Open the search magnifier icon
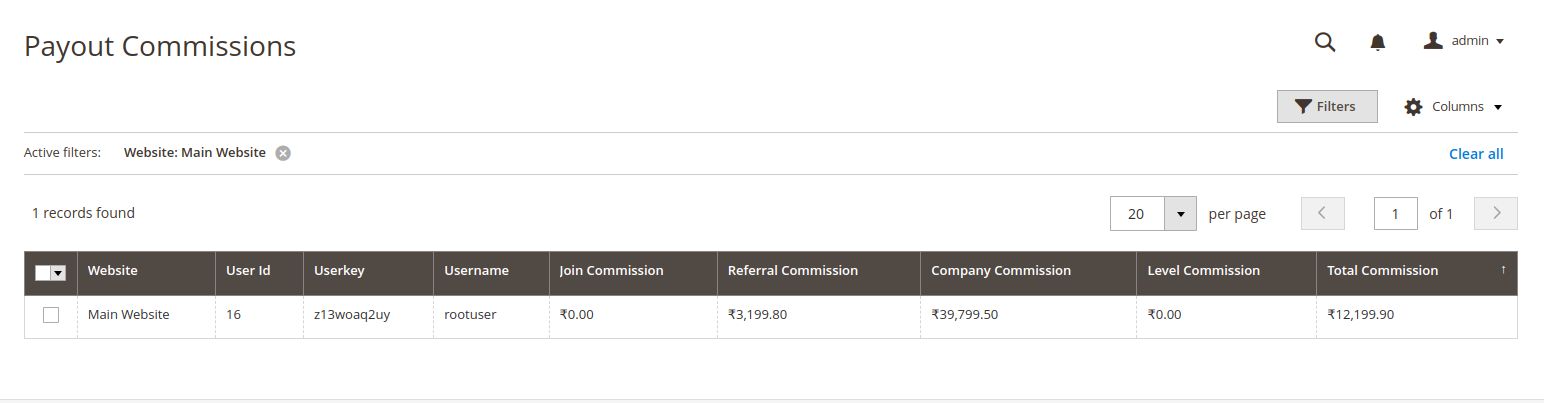Viewport: 1544px width, 403px height. (x=1325, y=41)
